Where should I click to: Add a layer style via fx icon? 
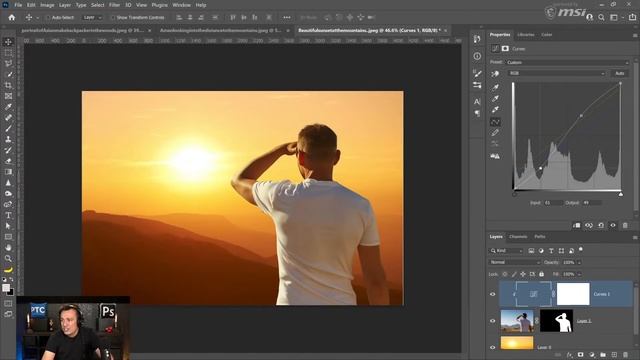[570, 355]
